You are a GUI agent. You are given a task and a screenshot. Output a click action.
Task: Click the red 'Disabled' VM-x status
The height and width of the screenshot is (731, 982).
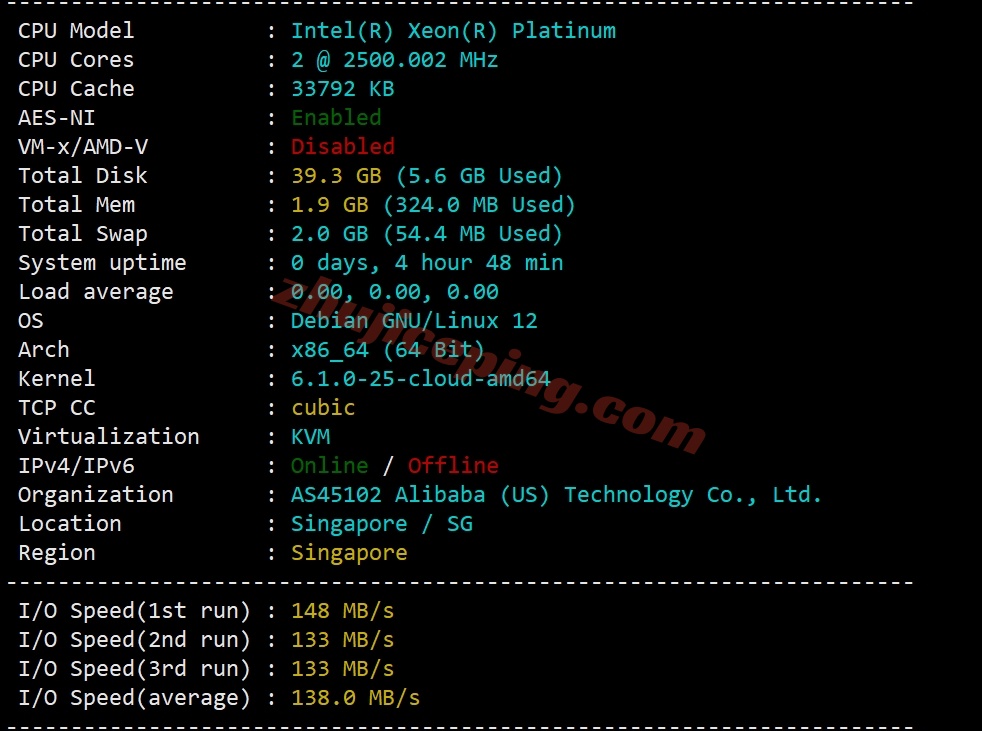343,147
